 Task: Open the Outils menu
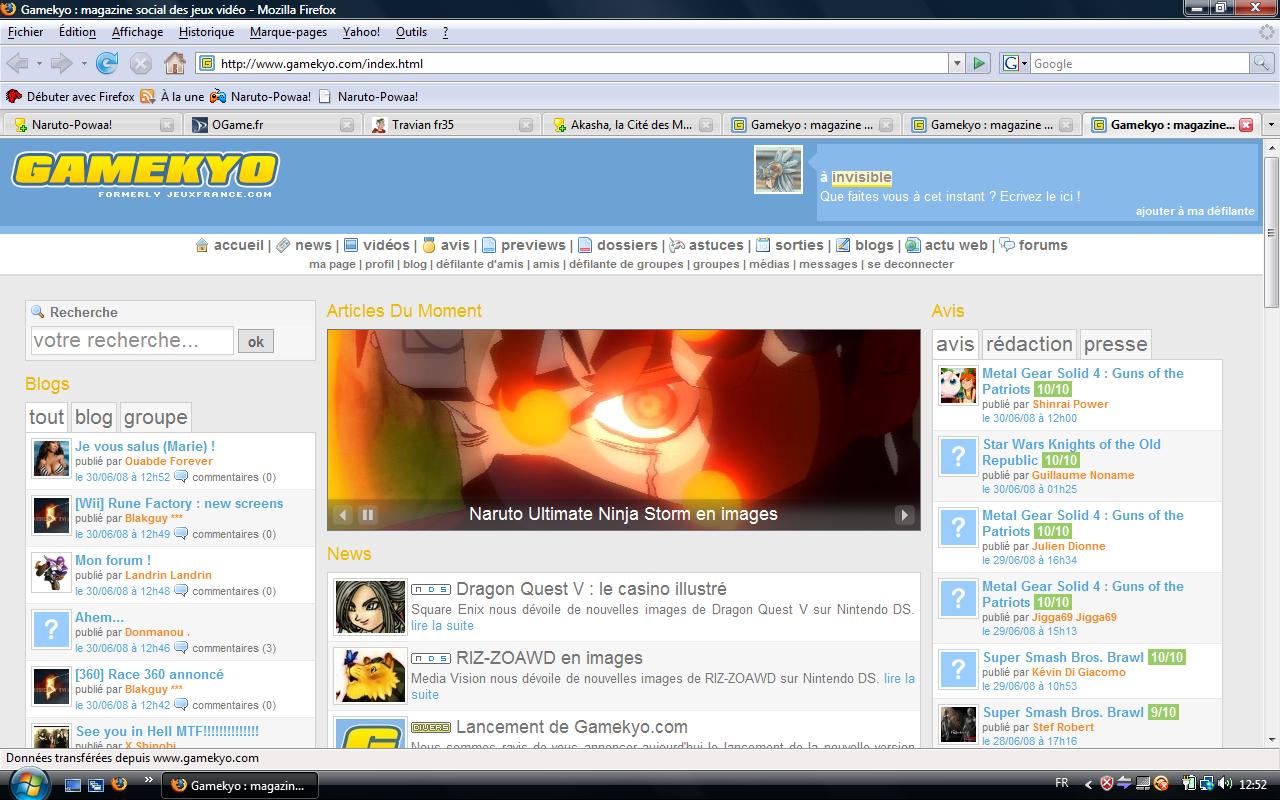[x=411, y=32]
